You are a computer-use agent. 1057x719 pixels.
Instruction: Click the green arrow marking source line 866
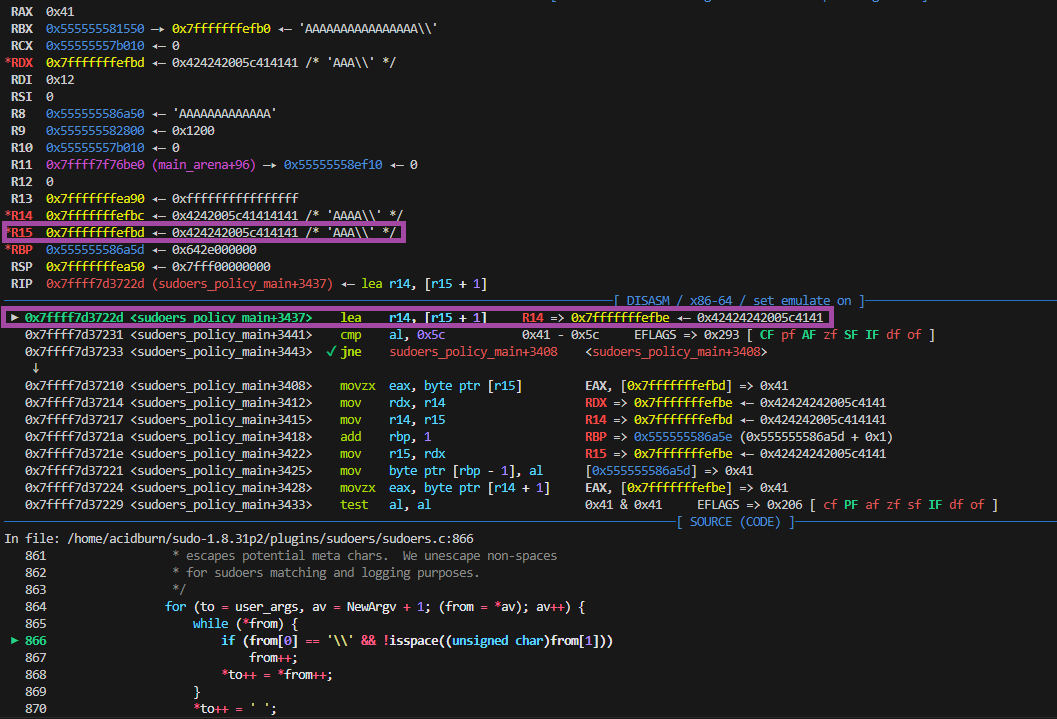14,640
